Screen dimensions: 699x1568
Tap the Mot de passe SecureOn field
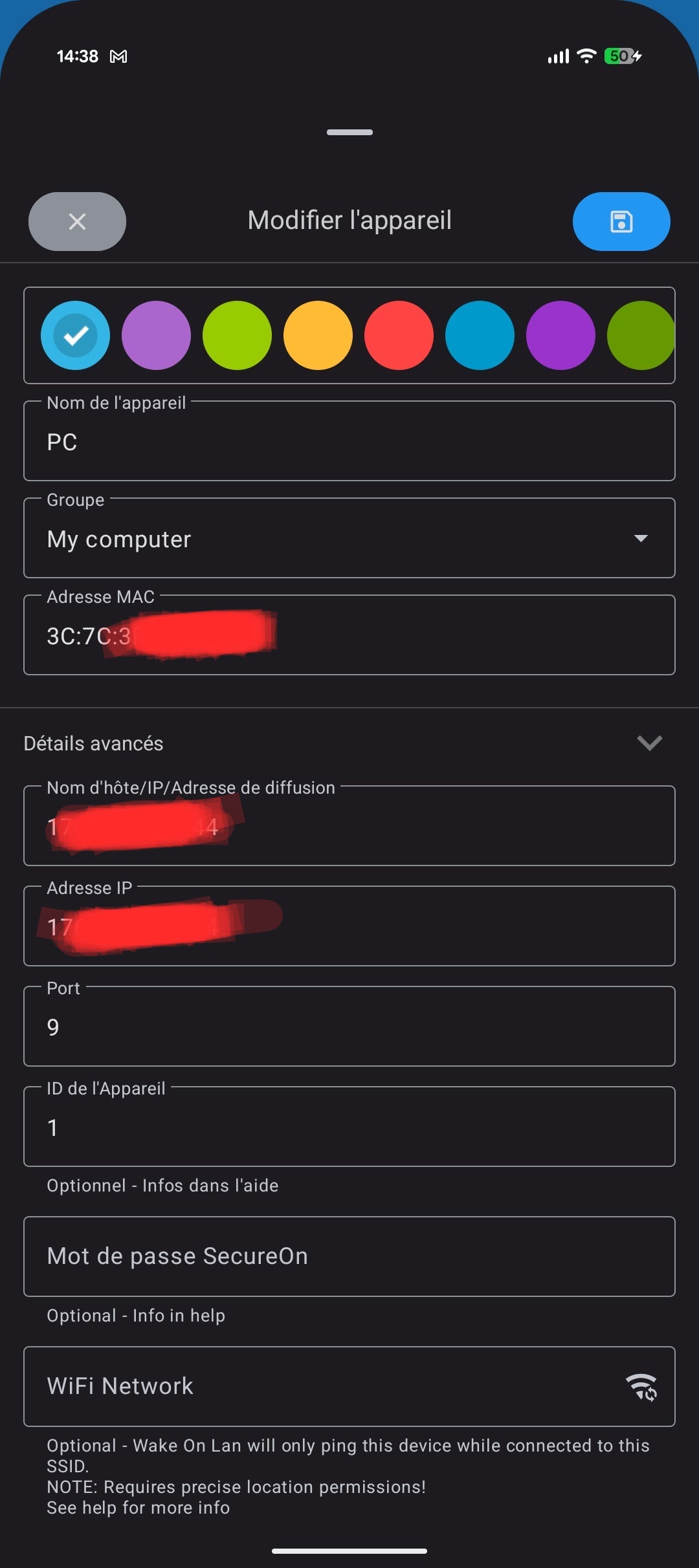(349, 1256)
